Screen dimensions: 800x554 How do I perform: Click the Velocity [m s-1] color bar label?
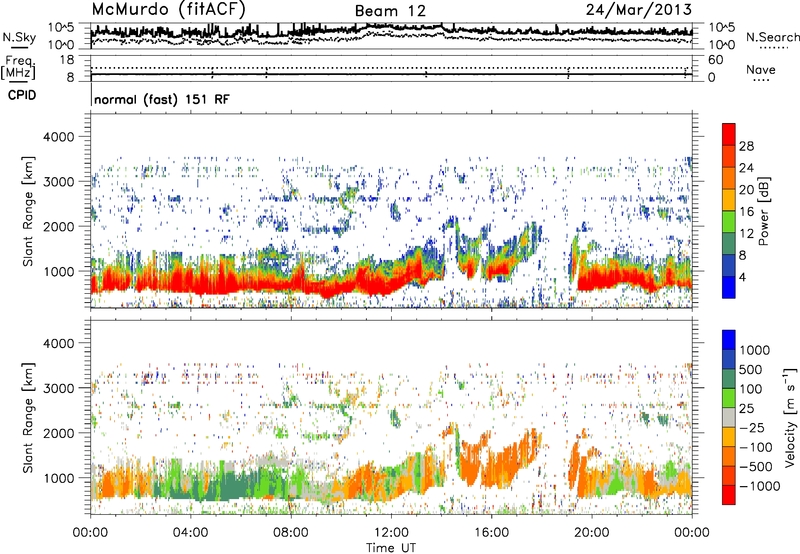(791, 417)
